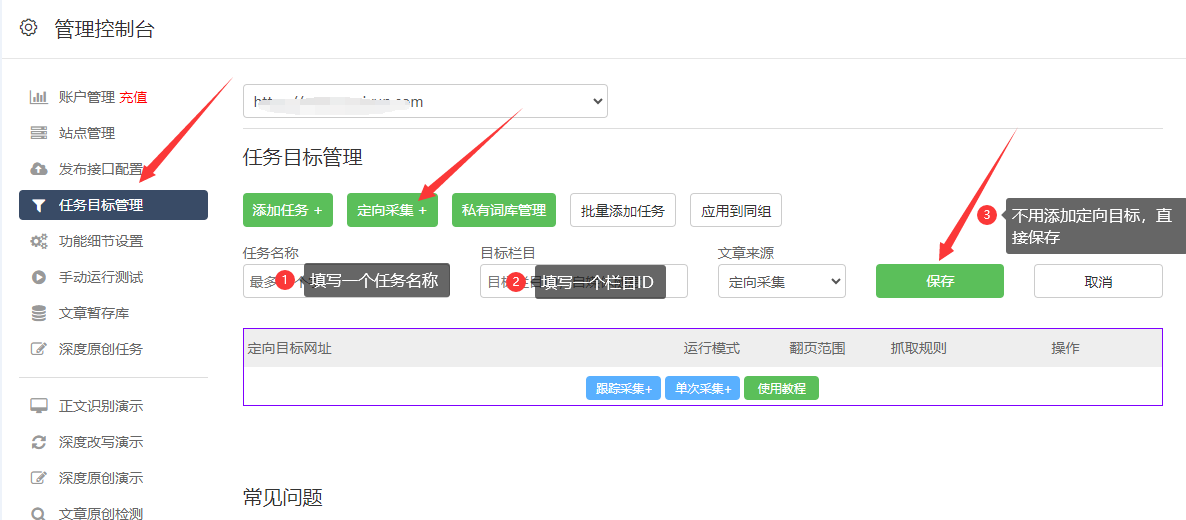Click the refresh icon for 深度改写演示
1186x520 pixels.
pos(39,442)
